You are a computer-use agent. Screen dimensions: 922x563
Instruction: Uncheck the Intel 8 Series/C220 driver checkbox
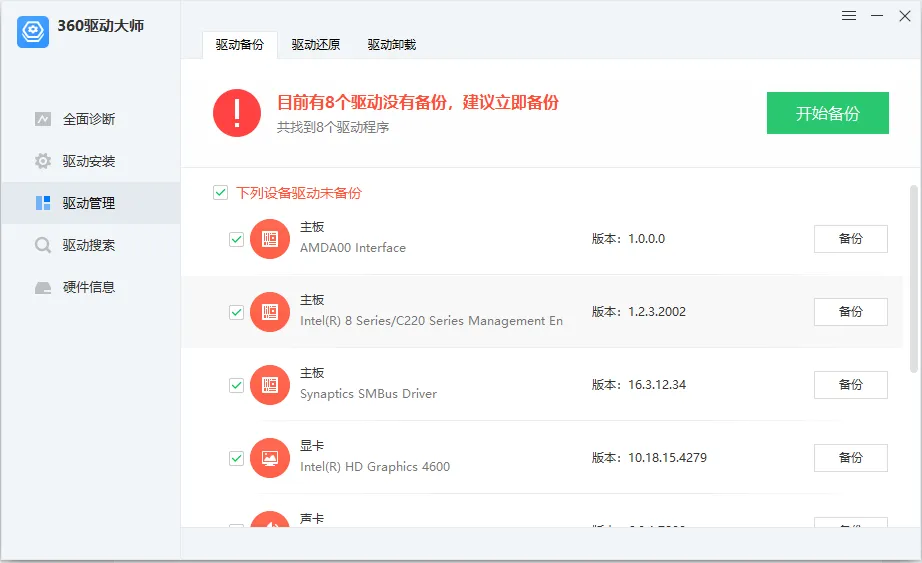[x=236, y=312]
